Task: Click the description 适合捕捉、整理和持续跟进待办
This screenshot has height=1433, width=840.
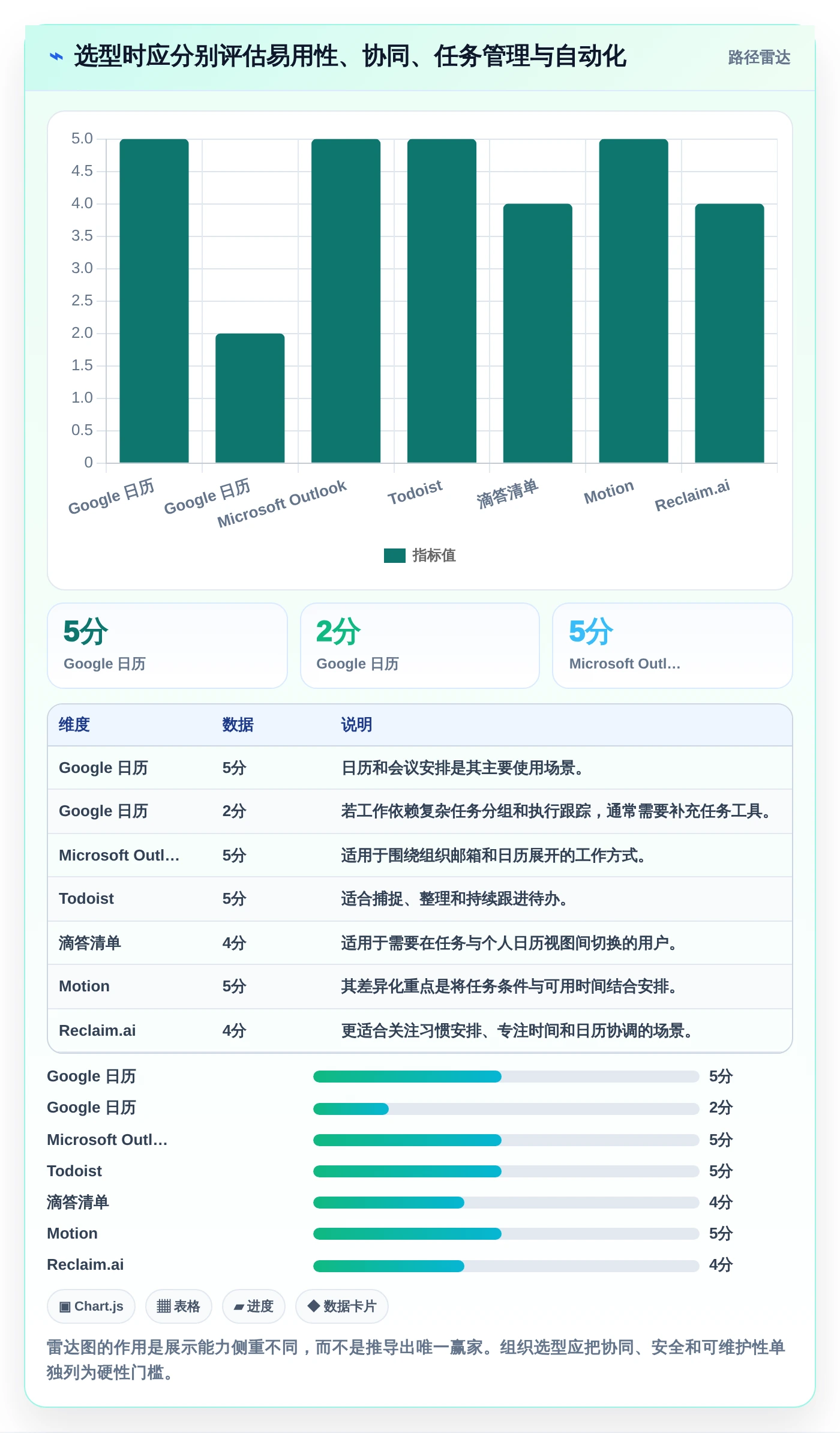Action: [x=455, y=899]
